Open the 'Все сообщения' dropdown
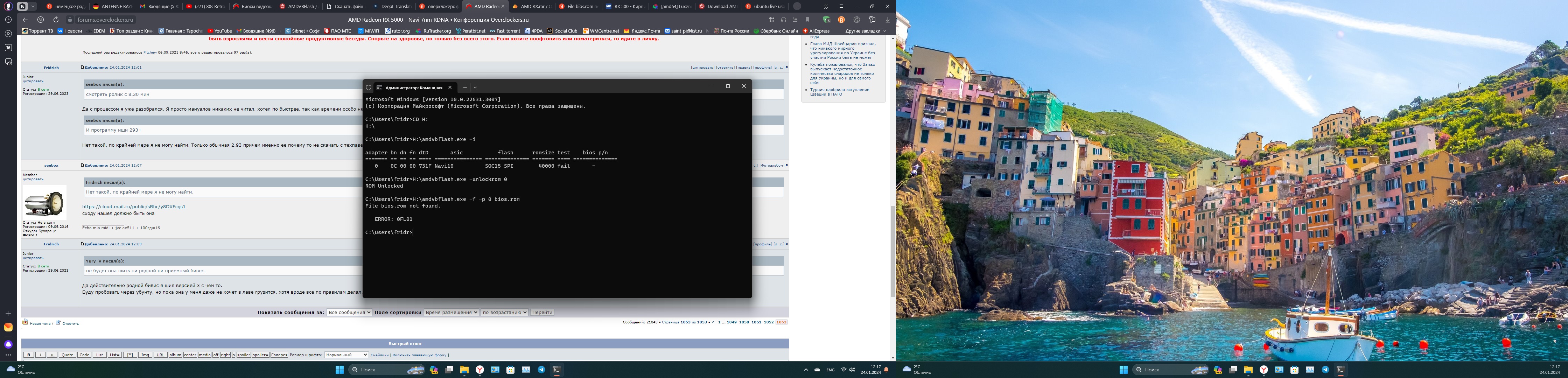This screenshot has width=1568, height=378. 349,312
